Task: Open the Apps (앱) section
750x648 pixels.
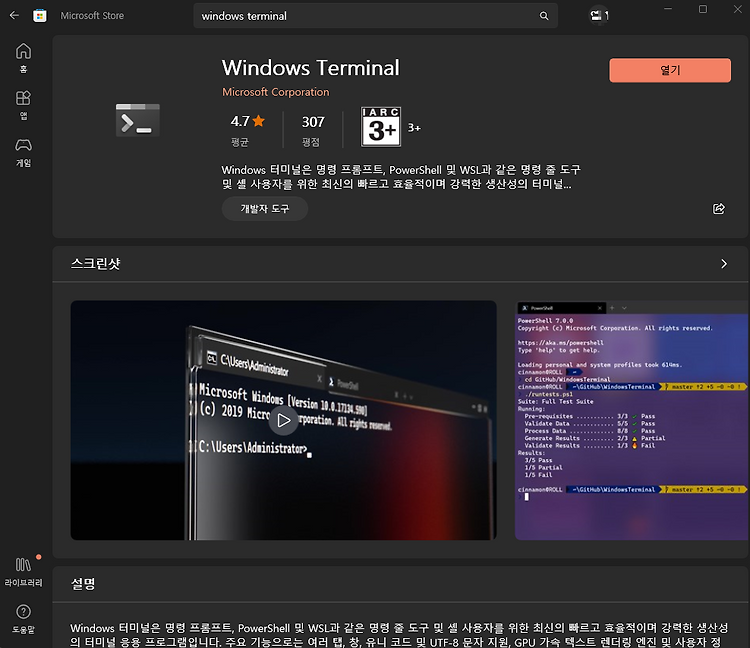Action: coord(23,105)
